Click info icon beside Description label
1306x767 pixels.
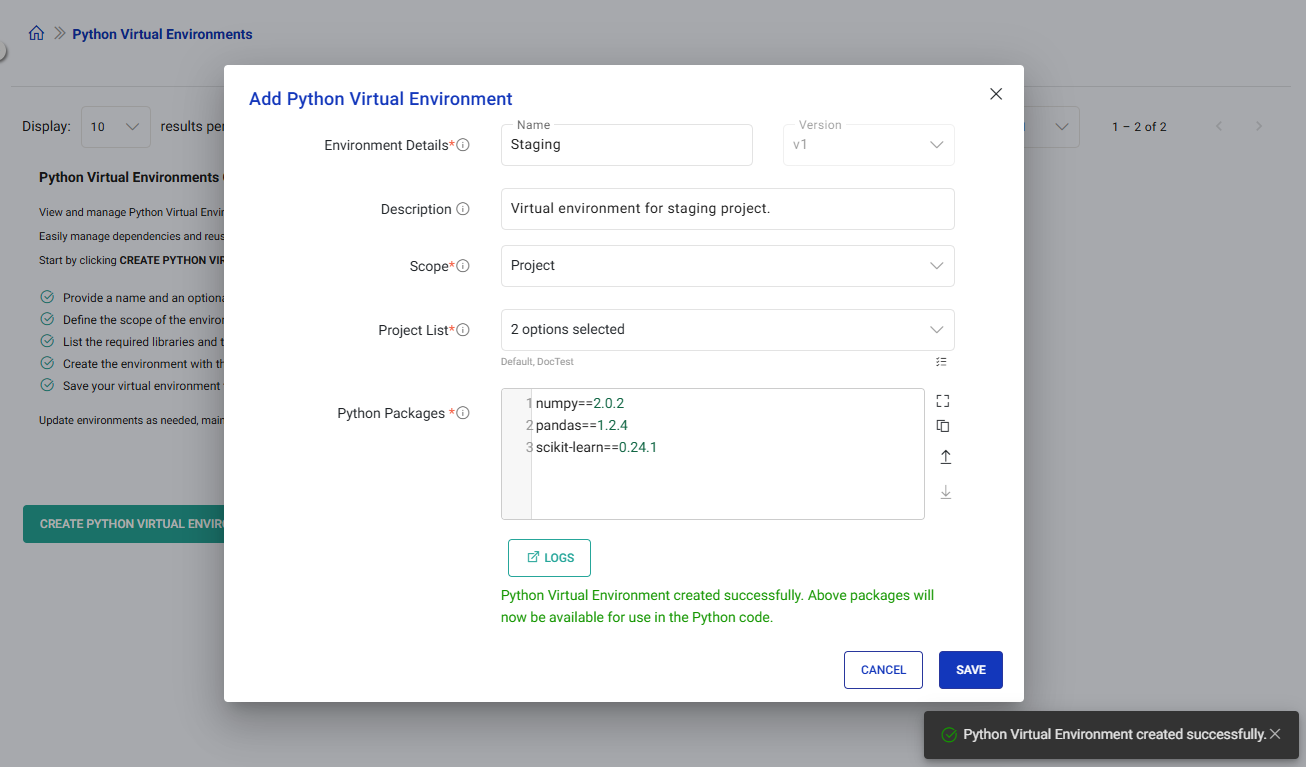pos(463,209)
